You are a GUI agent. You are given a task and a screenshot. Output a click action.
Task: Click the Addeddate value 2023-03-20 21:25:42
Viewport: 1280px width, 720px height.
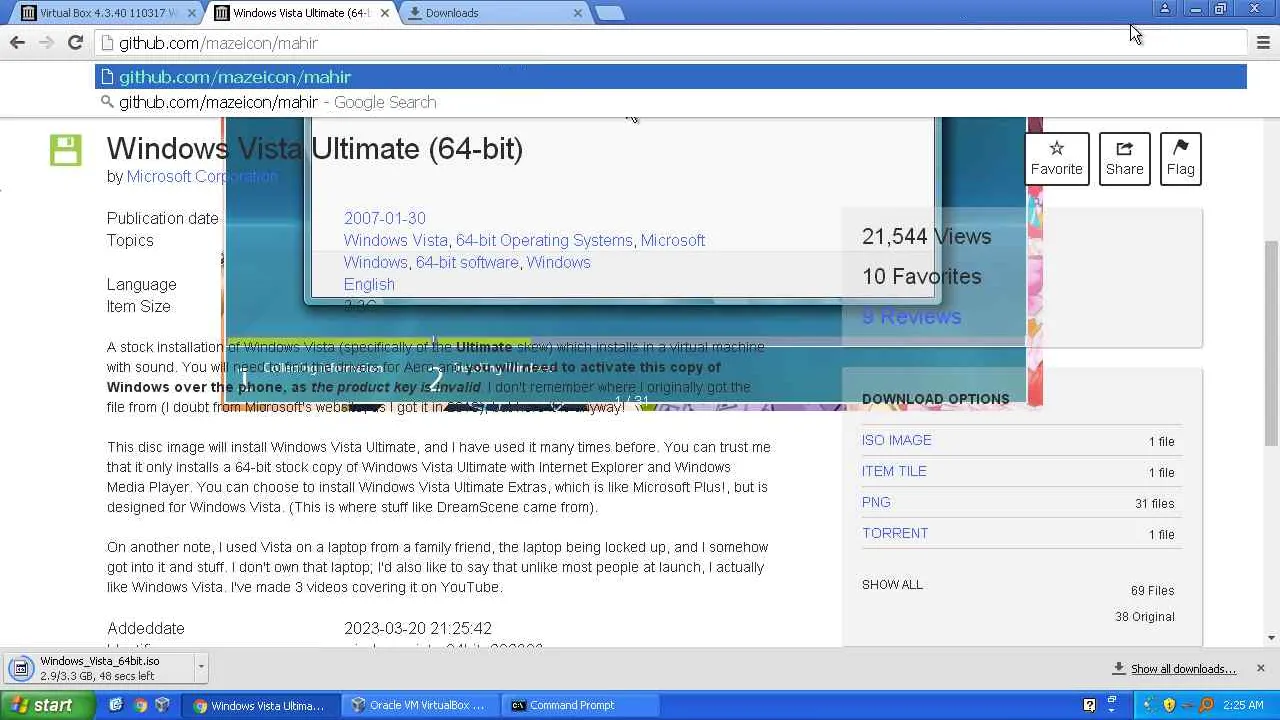tap(418, 628)
